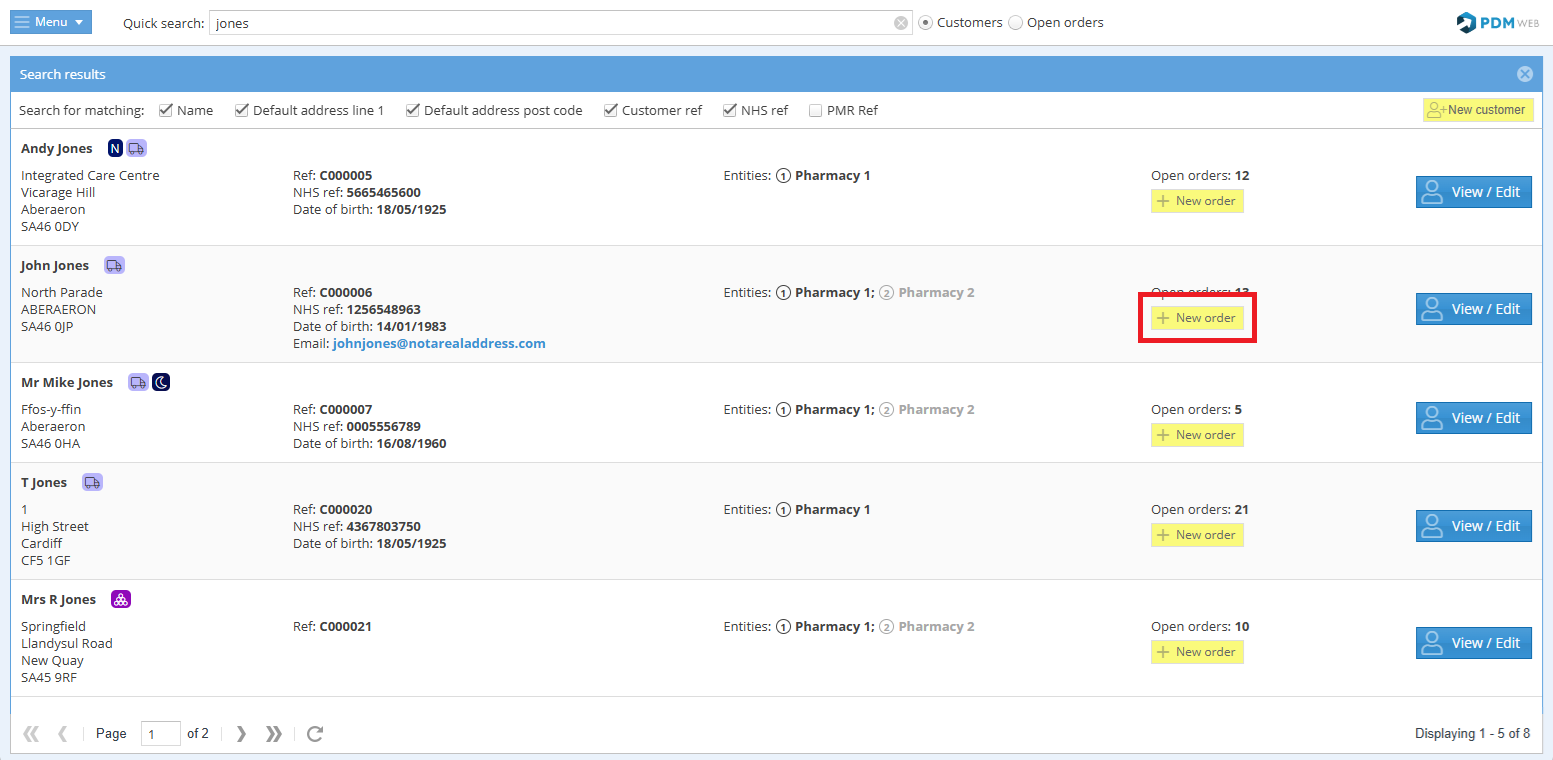This screenshot has width=1553, height=760.
Task: Click the delivery truck icon beside John Jones
Action: coord(114,266)
